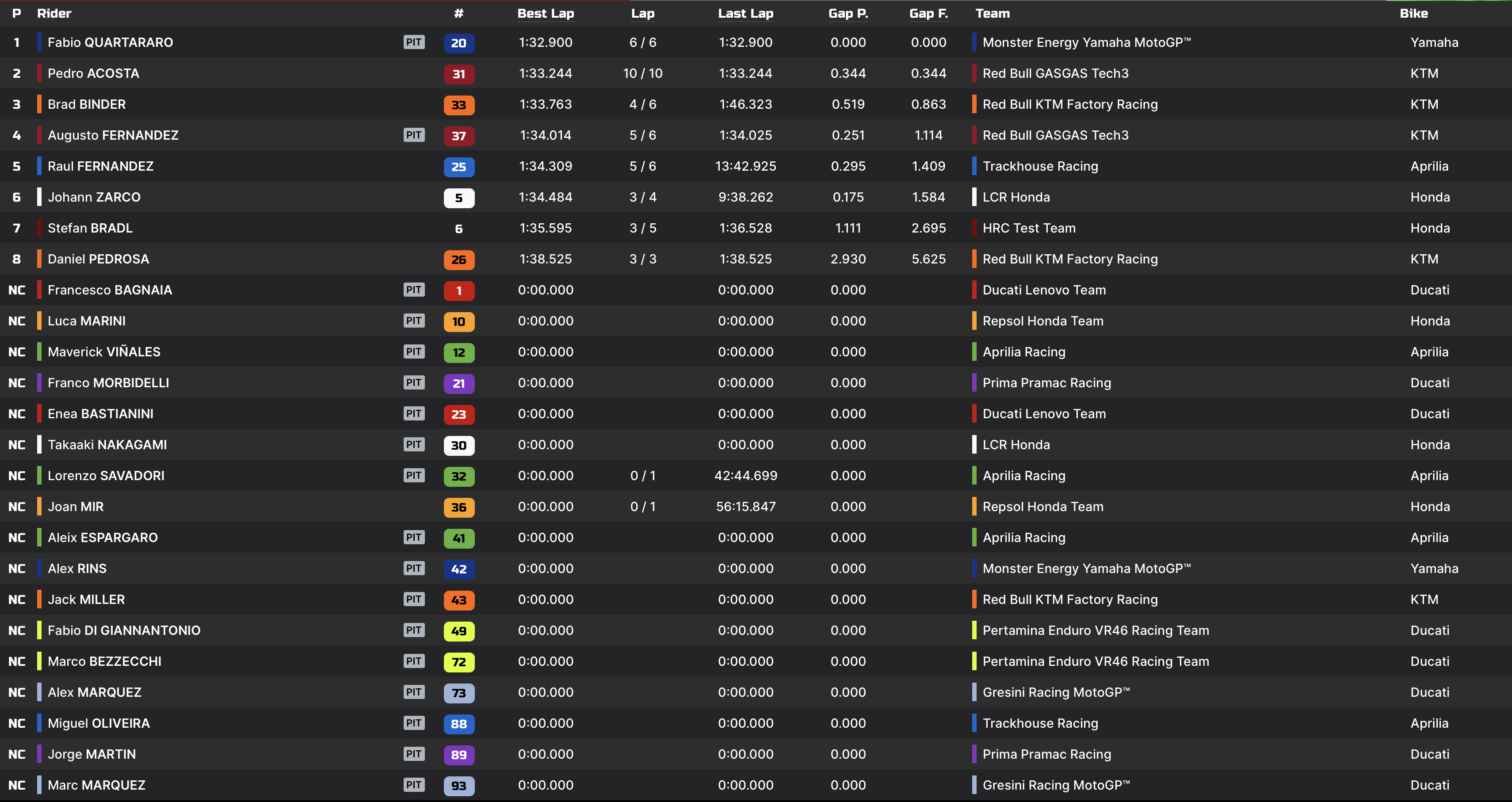Click Joan MIR's last lap time 56:15.847
The image size is (1512, 802).
pos(745,507)
